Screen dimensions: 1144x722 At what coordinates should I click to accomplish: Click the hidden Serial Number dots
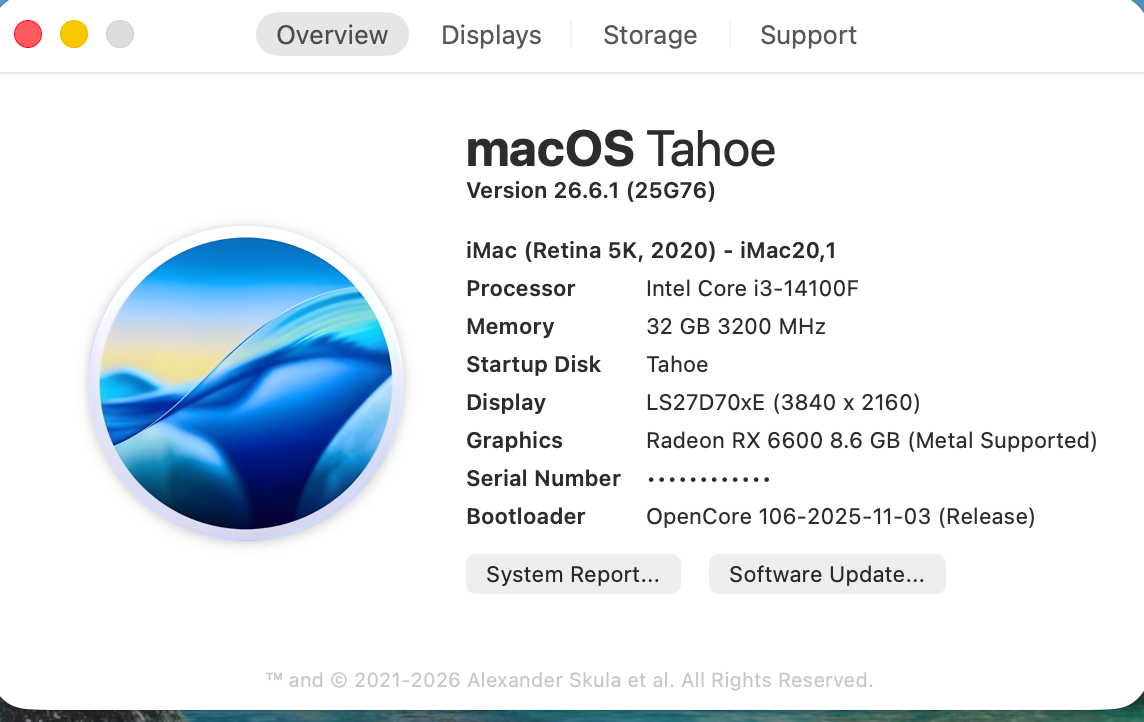coord(708,479)
